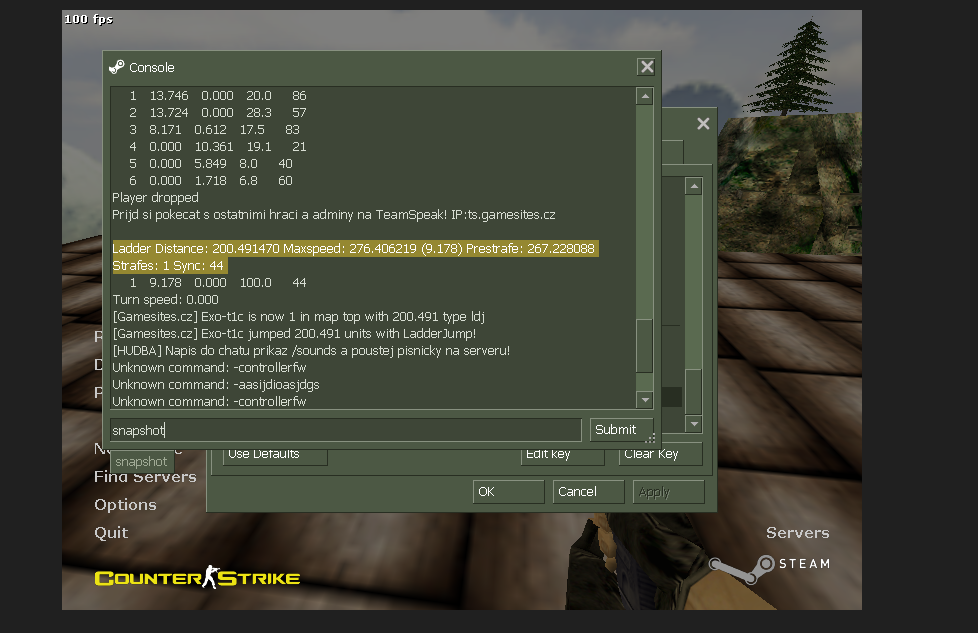Click the console scrollbar down arrow
The image size is (978, 633).
(644, 400)
